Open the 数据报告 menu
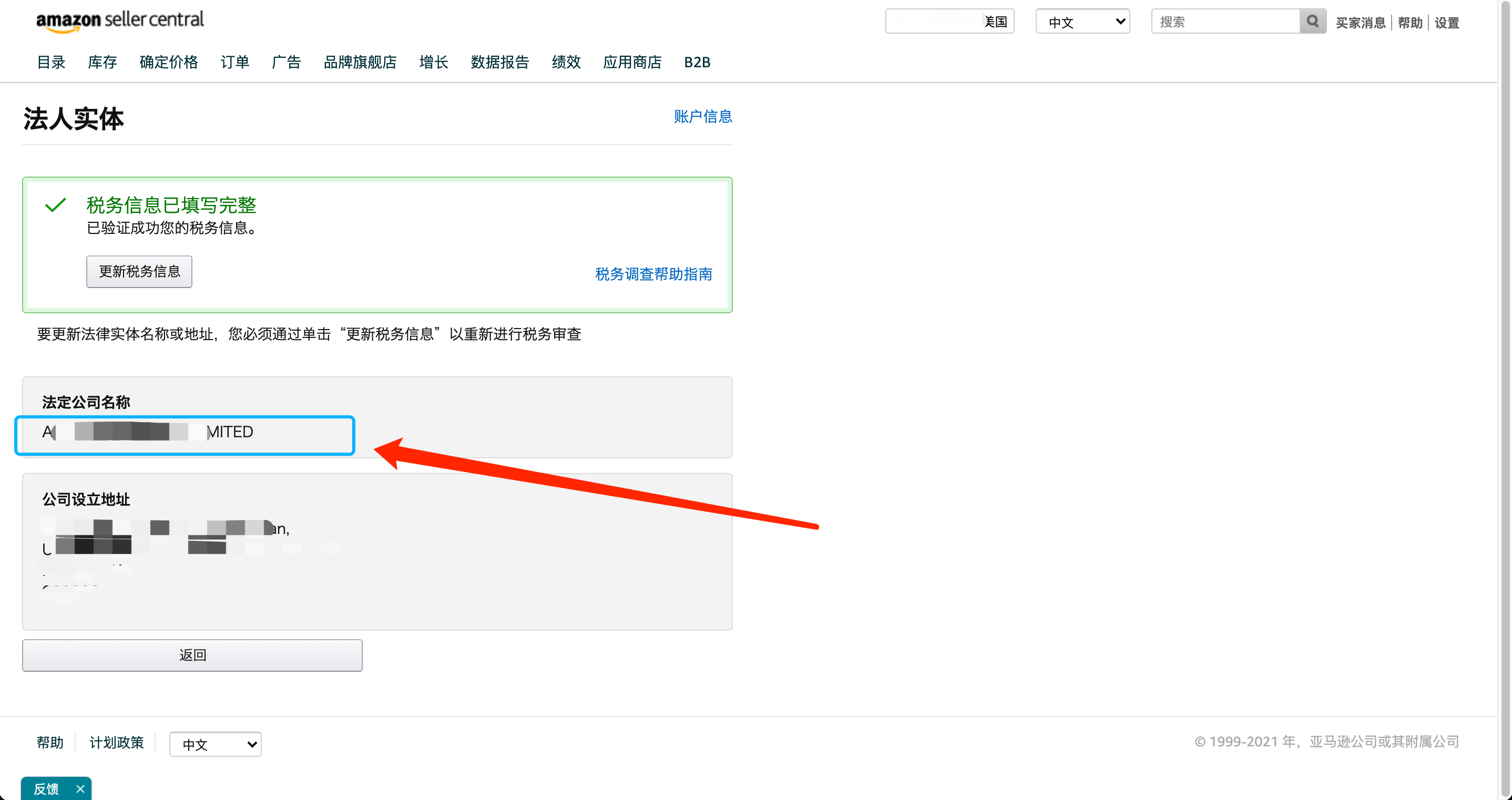Image resolution: width=1512 pixels, height=800 pixels. pos(499,62)
